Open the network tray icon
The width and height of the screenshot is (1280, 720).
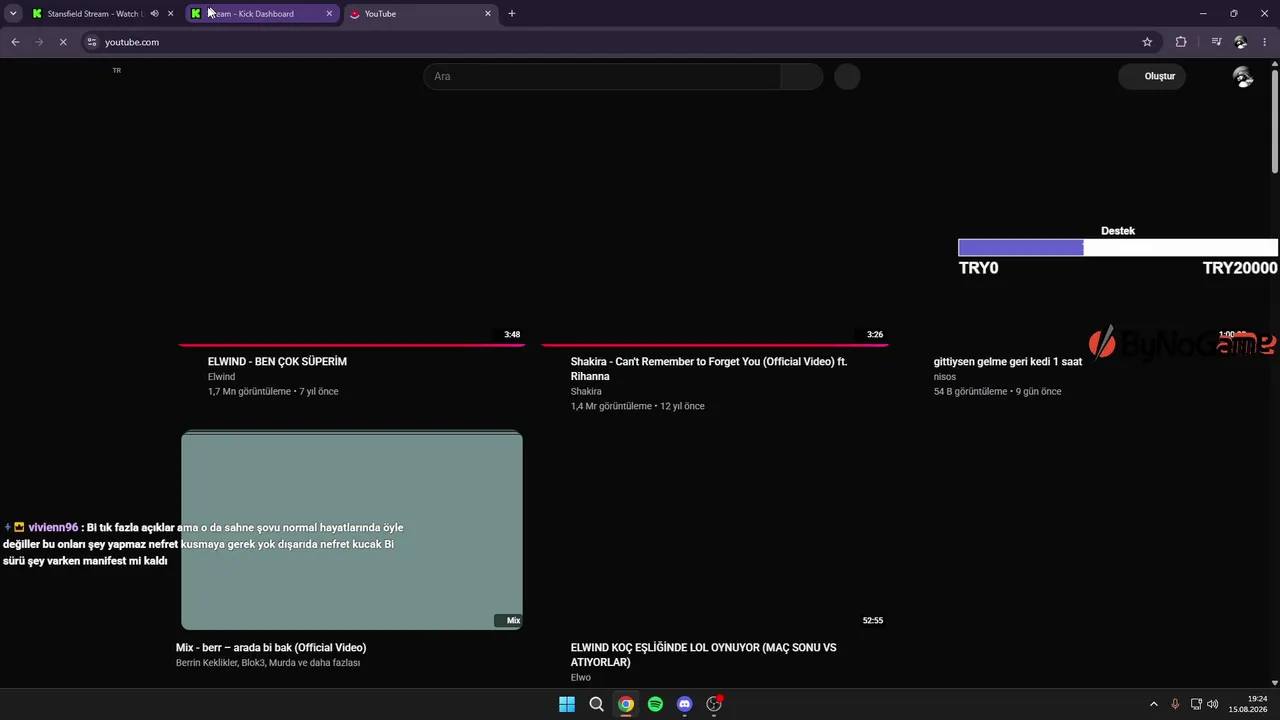click(x=1196, y=704)
